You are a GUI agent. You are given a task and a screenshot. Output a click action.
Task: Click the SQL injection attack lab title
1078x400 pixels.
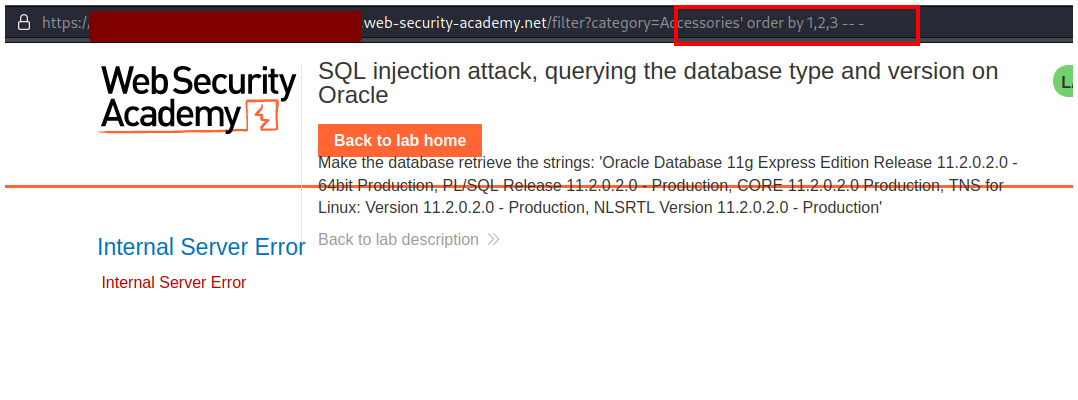click(x=657, y=72)
